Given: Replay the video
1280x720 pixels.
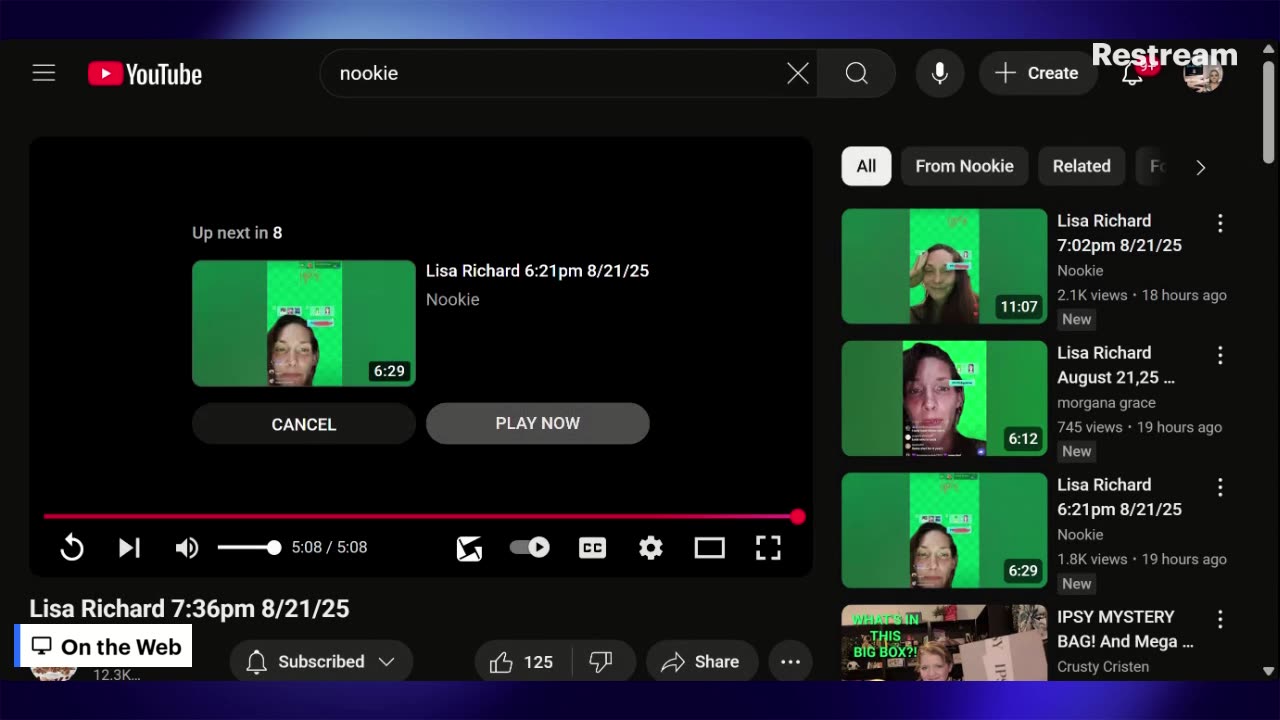Looking at the screenshot, I should click(x=72, y=547).
